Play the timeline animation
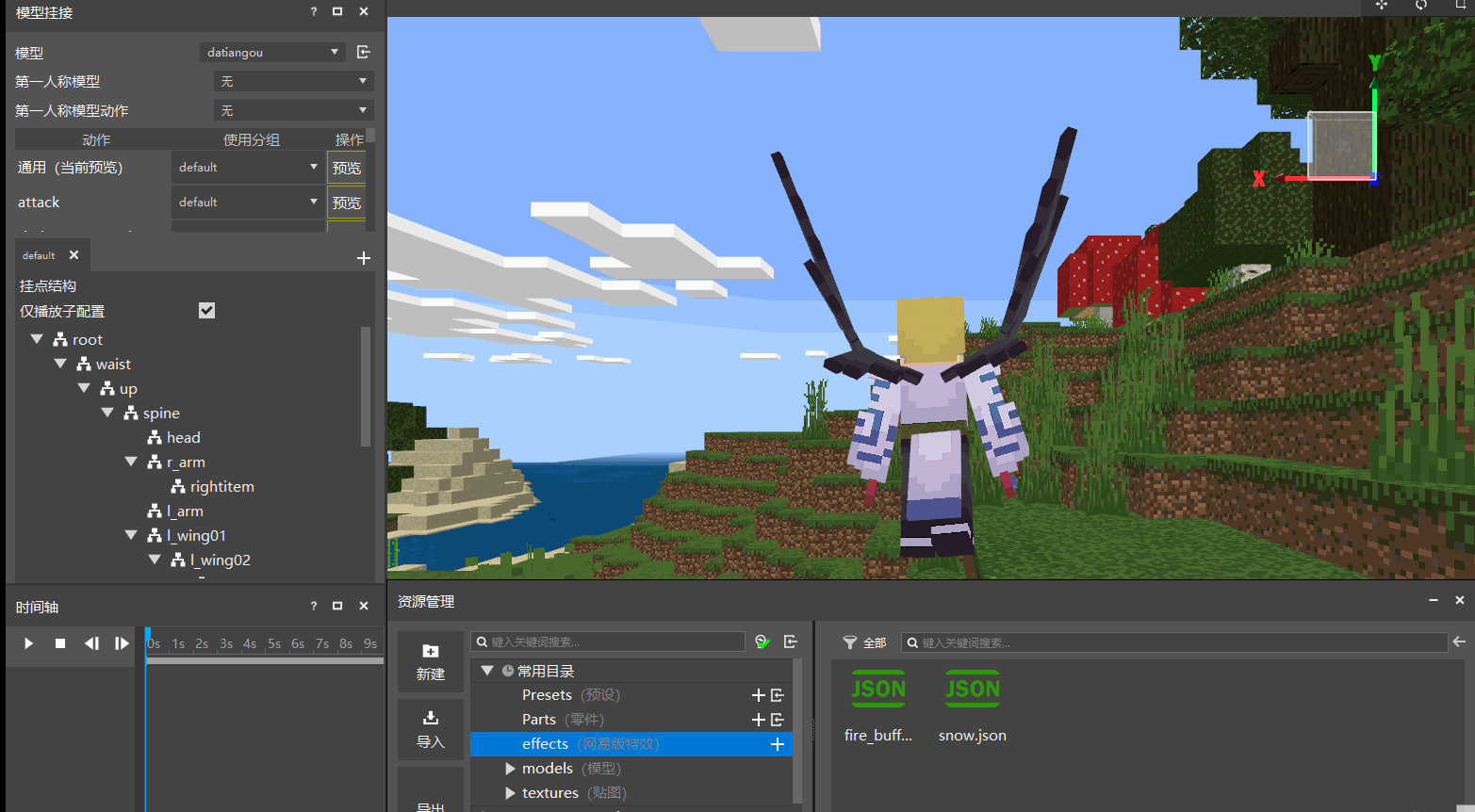Image resolution: width=1475 pixels, height=812 pixels. (x=28, y=643)
